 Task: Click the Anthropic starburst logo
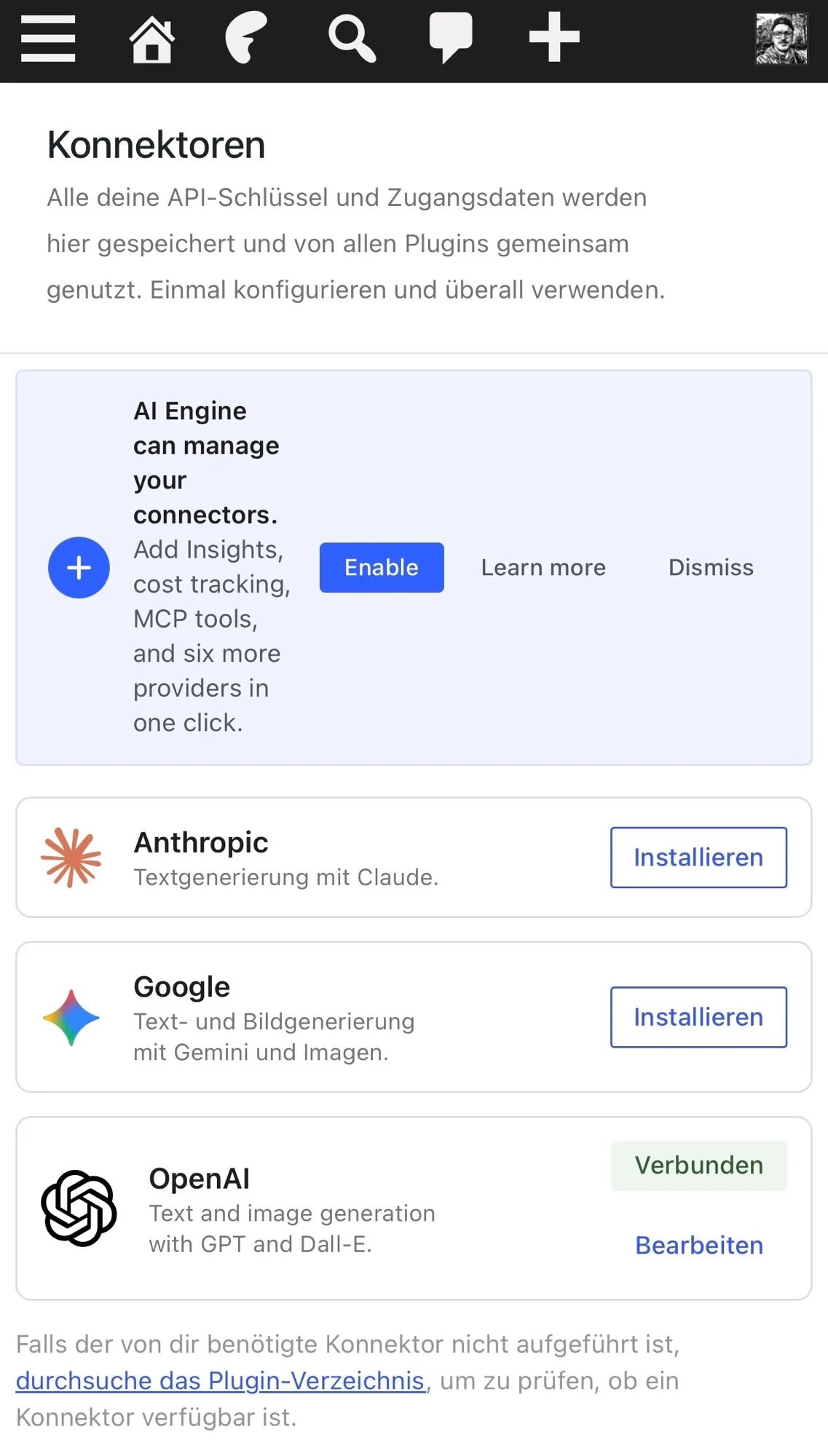pos(71,858)
